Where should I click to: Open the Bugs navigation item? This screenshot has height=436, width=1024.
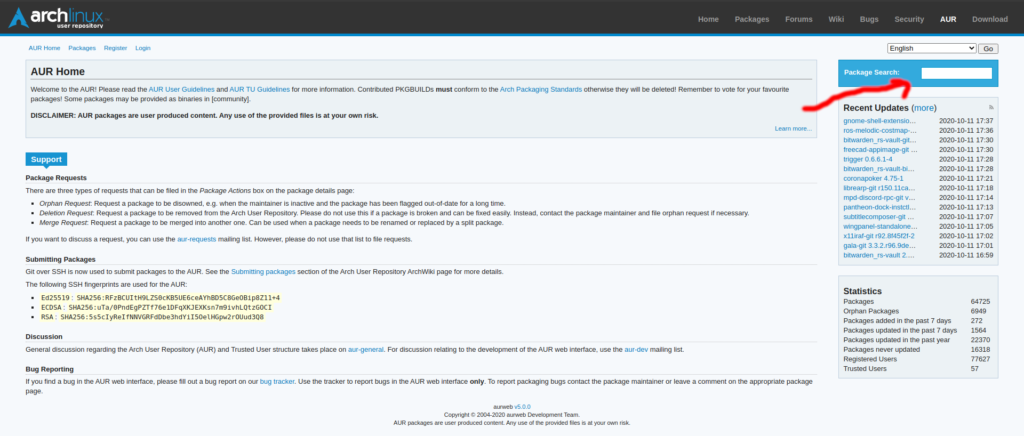(869, 19)
